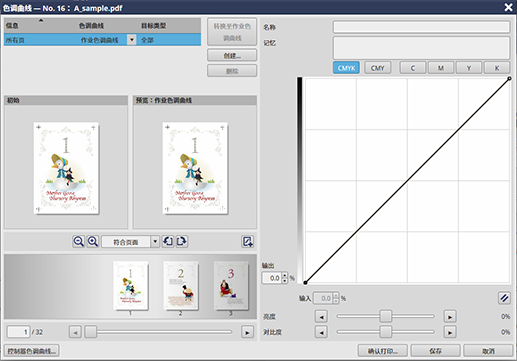Screen dimensions: 517x361
Task: Rotate preview left with the rotate icon
Action: [168, 241]
